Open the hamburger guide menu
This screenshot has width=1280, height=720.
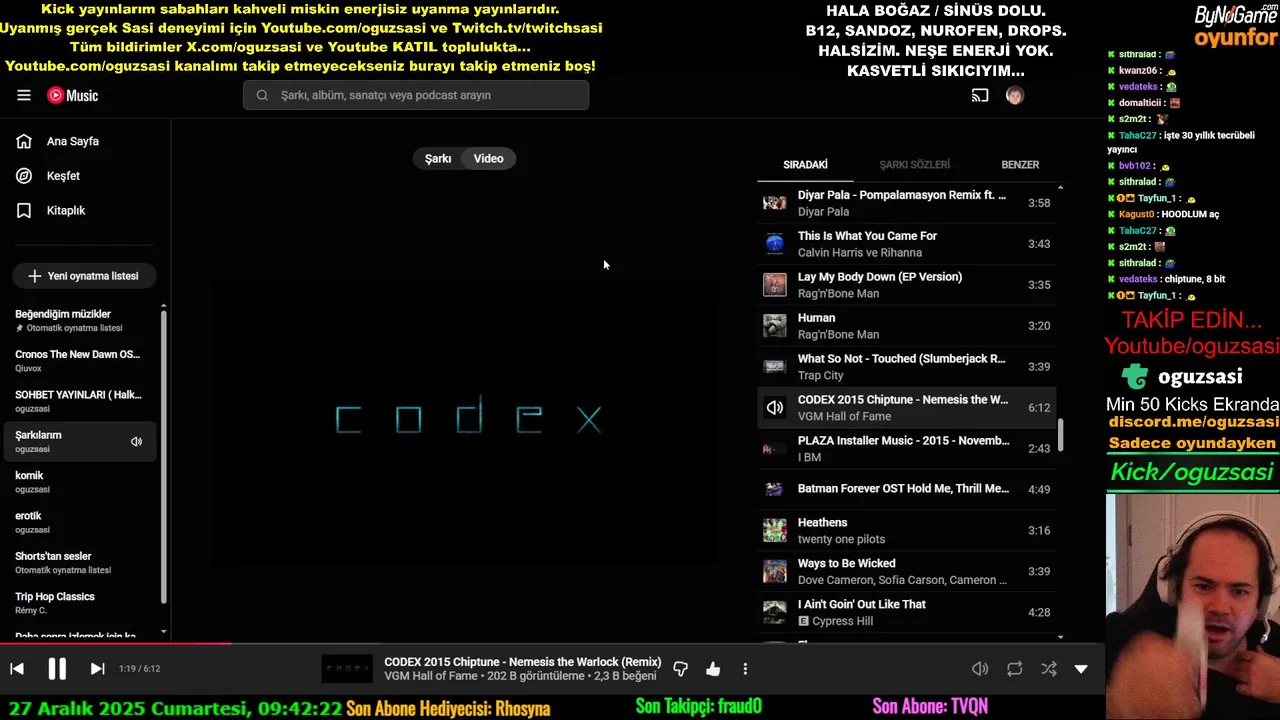(x=24, y=95)
